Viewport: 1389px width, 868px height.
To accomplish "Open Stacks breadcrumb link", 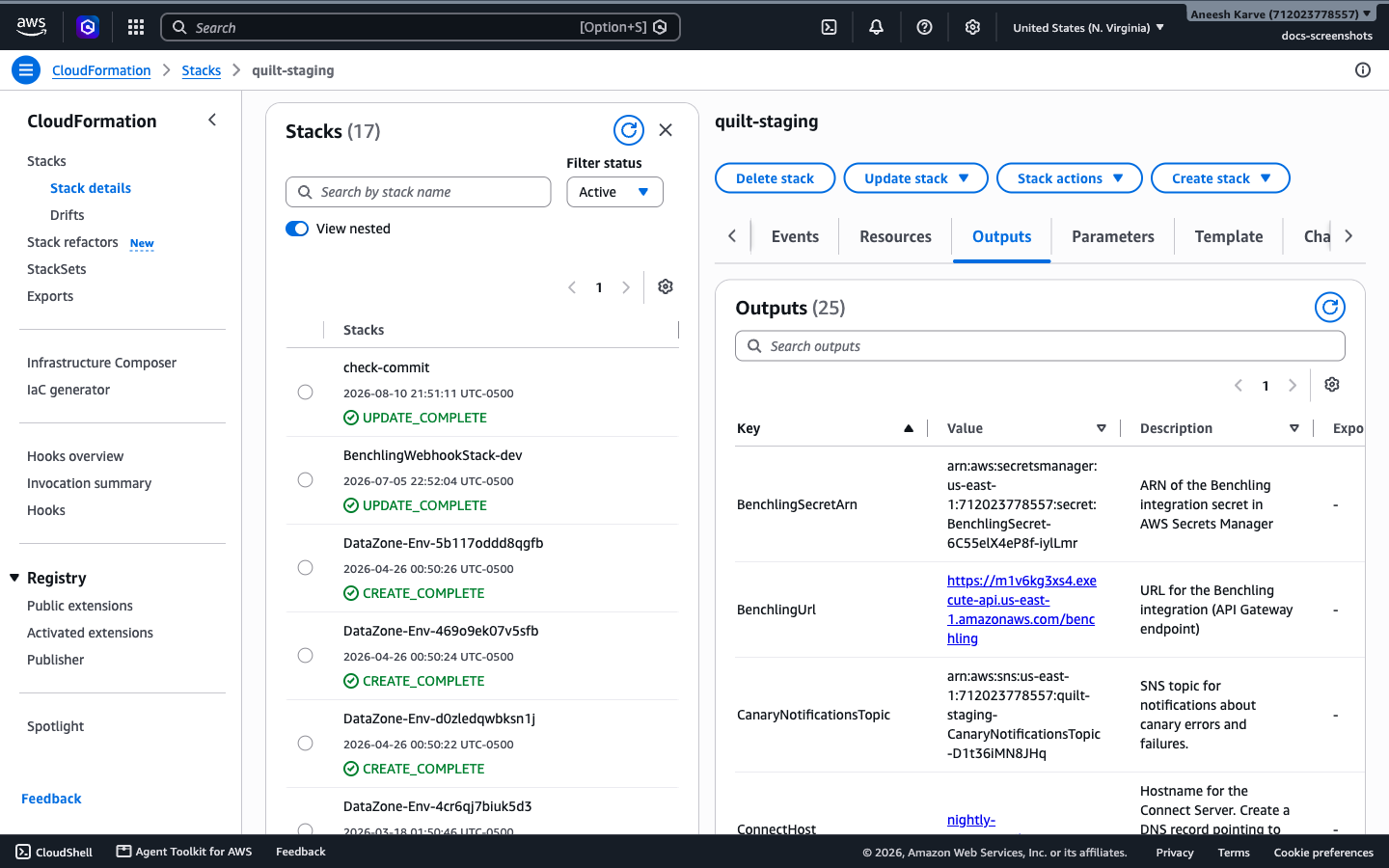I will pos(201,70).
